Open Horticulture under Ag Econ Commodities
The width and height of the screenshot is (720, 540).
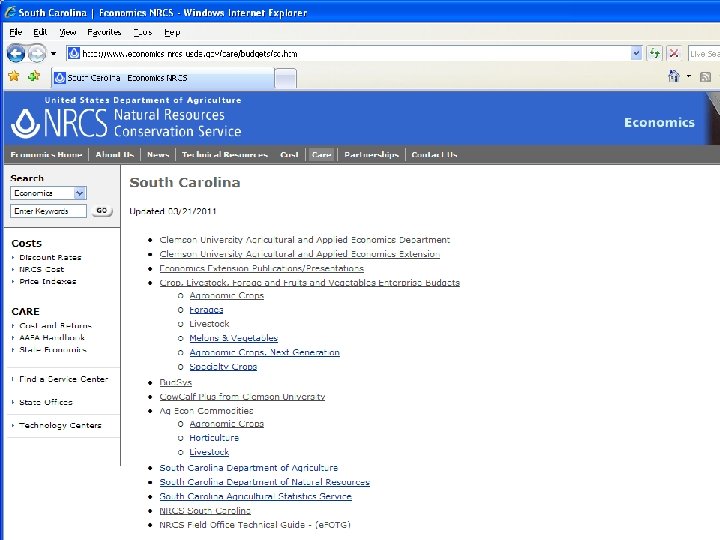214,438
